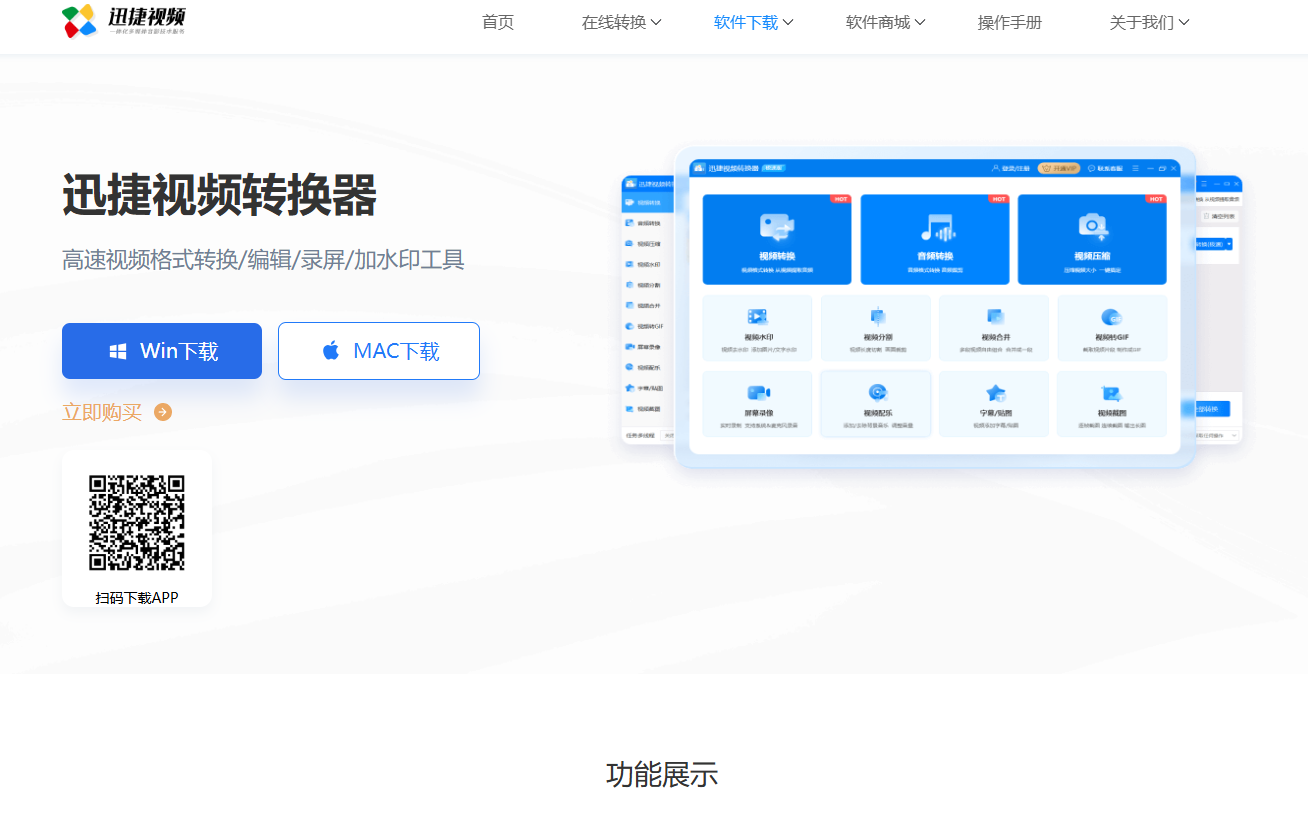Viewport: 1308px width, 815px height.
Task: Go to the 首页 home page
Action: (498, 22)
